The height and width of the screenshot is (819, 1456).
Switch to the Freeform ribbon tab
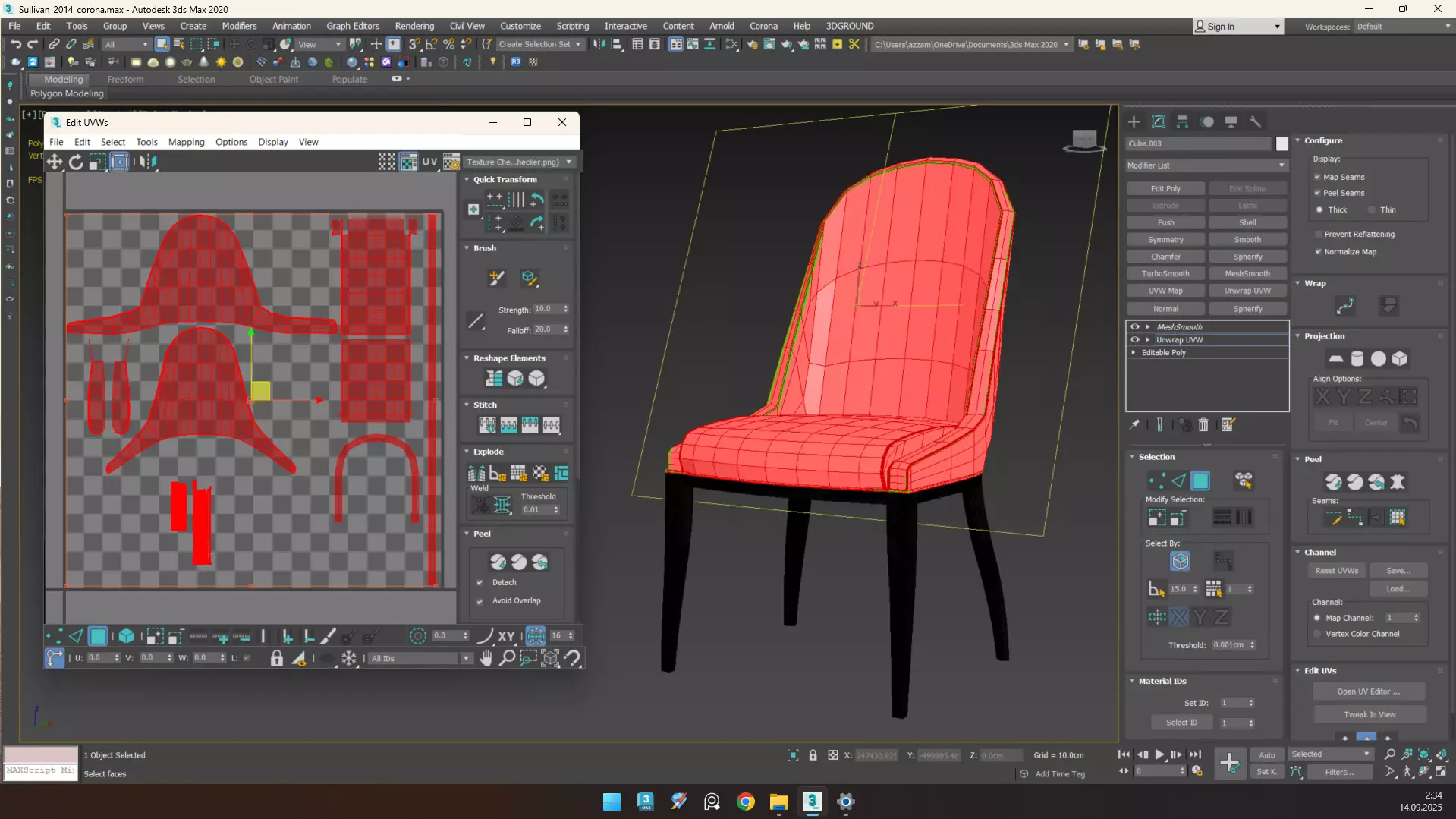pos(125,79)
